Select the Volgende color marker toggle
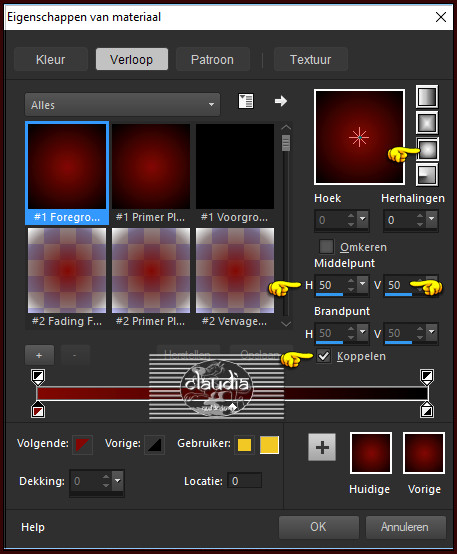 82,444
